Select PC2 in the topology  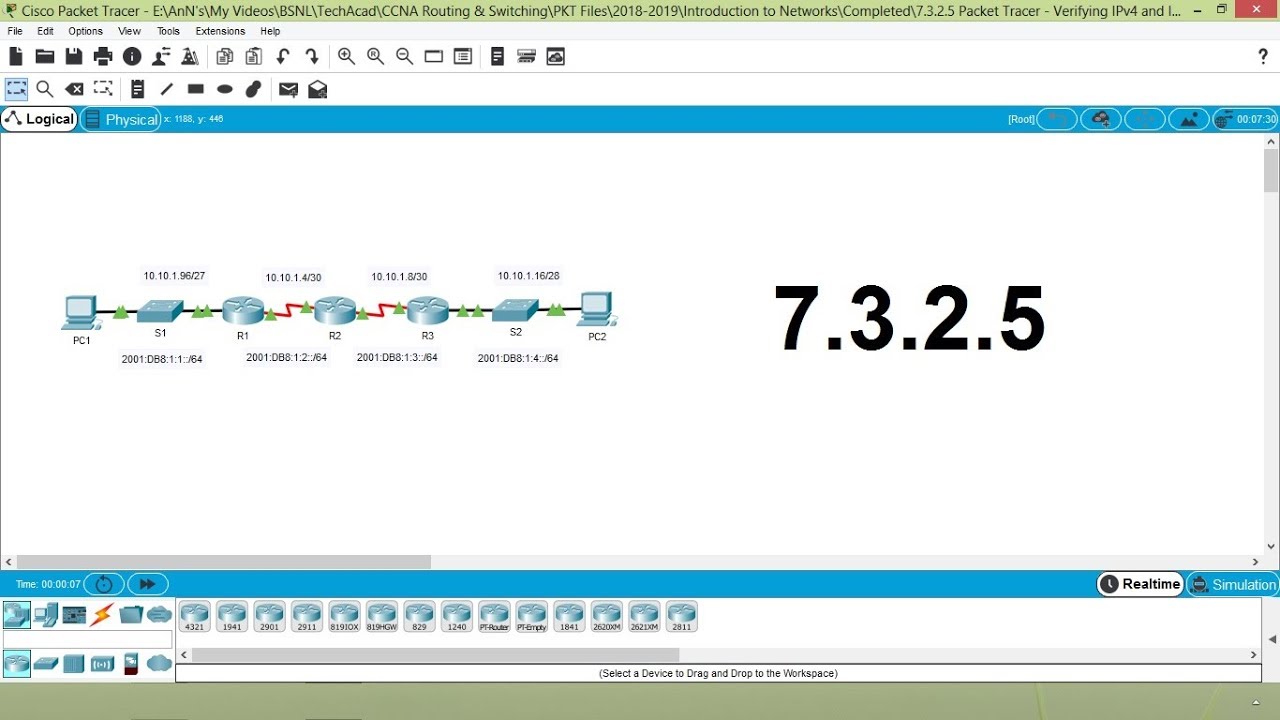coord(597,310)
